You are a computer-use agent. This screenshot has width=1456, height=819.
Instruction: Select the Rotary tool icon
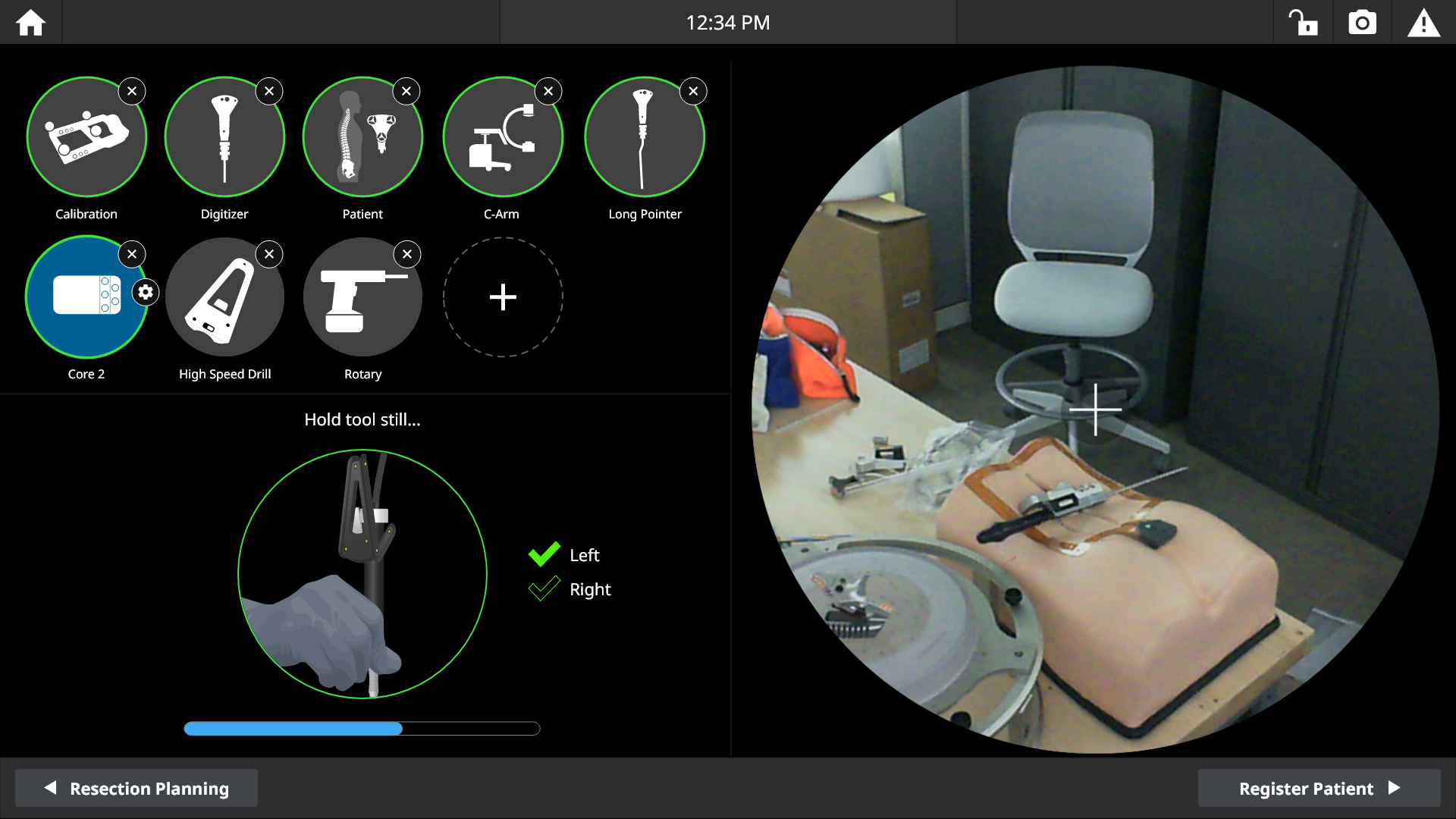pos(362,297)
